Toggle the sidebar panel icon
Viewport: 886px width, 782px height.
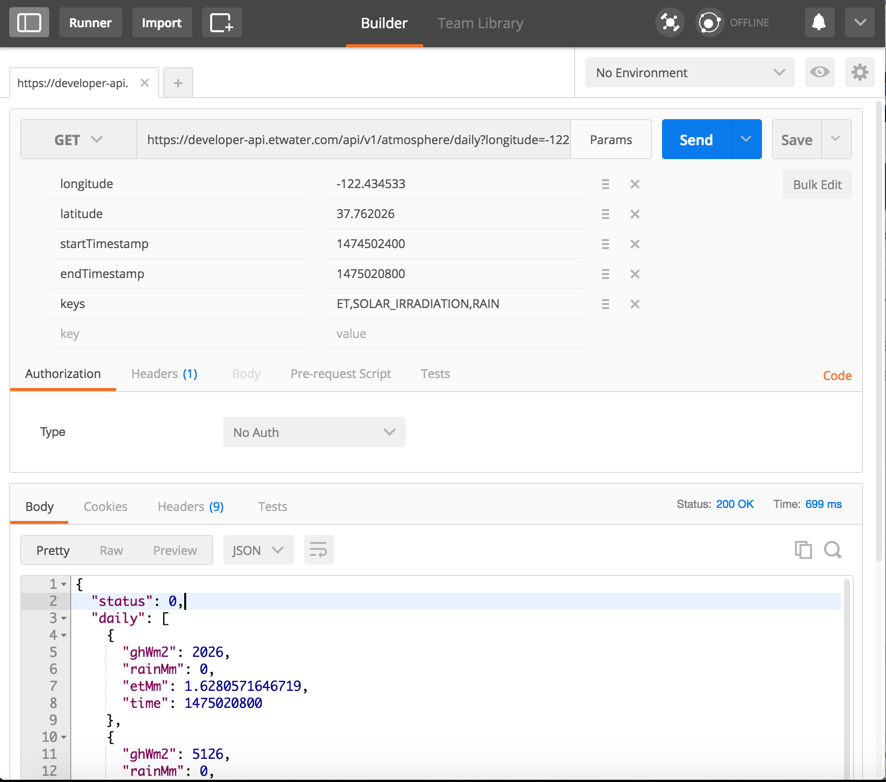29,22
